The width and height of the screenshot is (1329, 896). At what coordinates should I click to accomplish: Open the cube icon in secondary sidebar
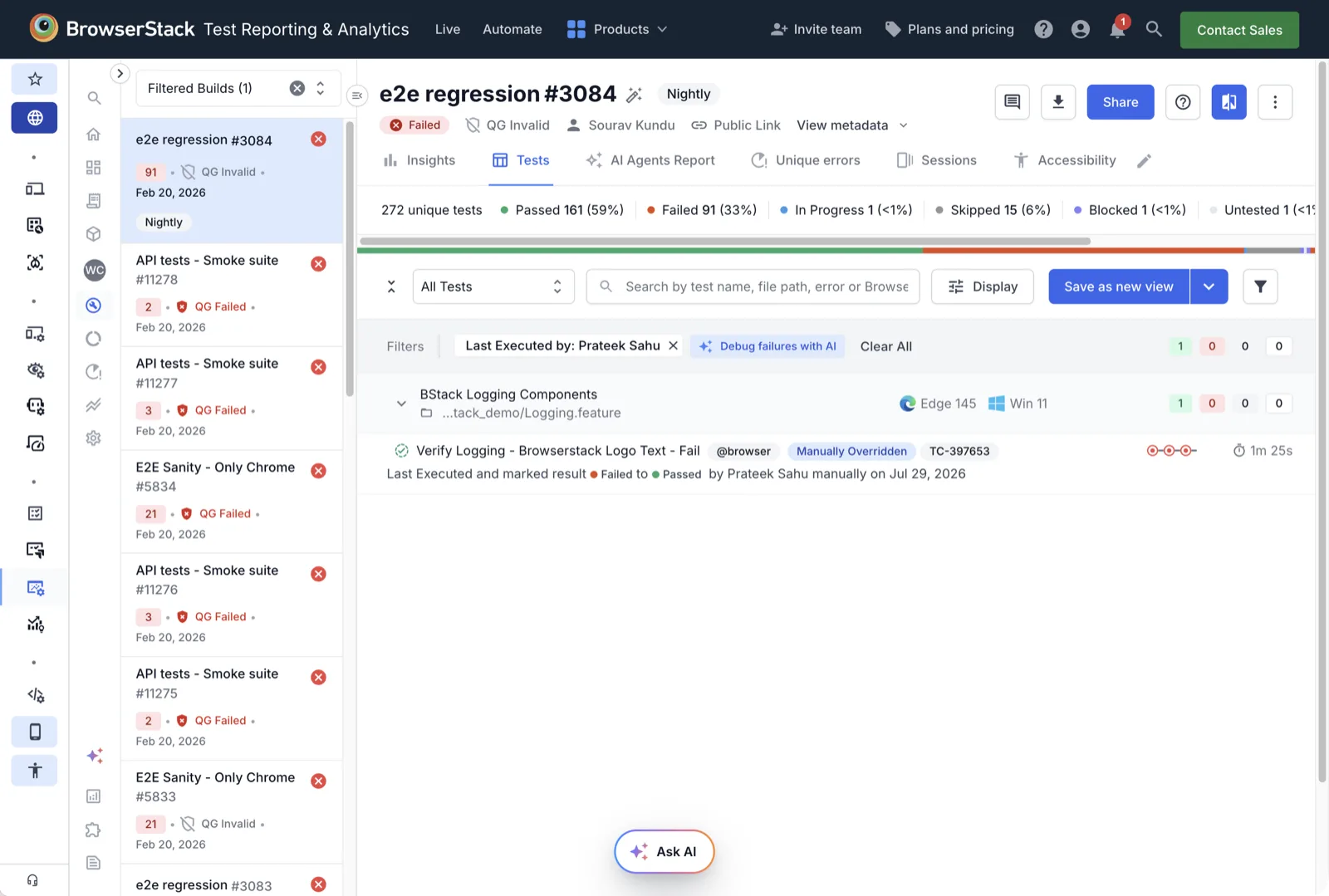click(94, 234)
